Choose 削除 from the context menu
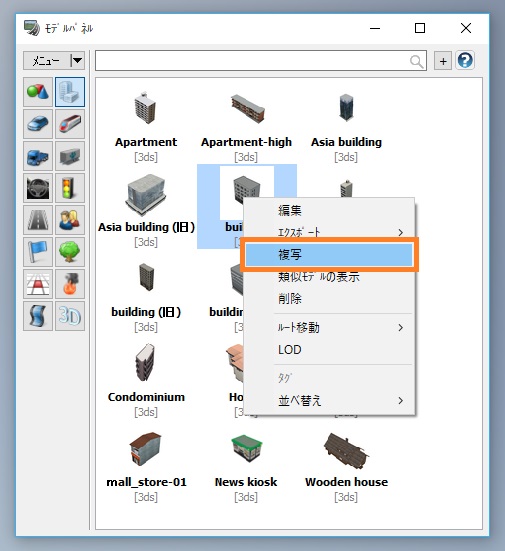Image resolution: width=505 pixels, height=551 pixels. pyautogui.click(x=329, y=299)
